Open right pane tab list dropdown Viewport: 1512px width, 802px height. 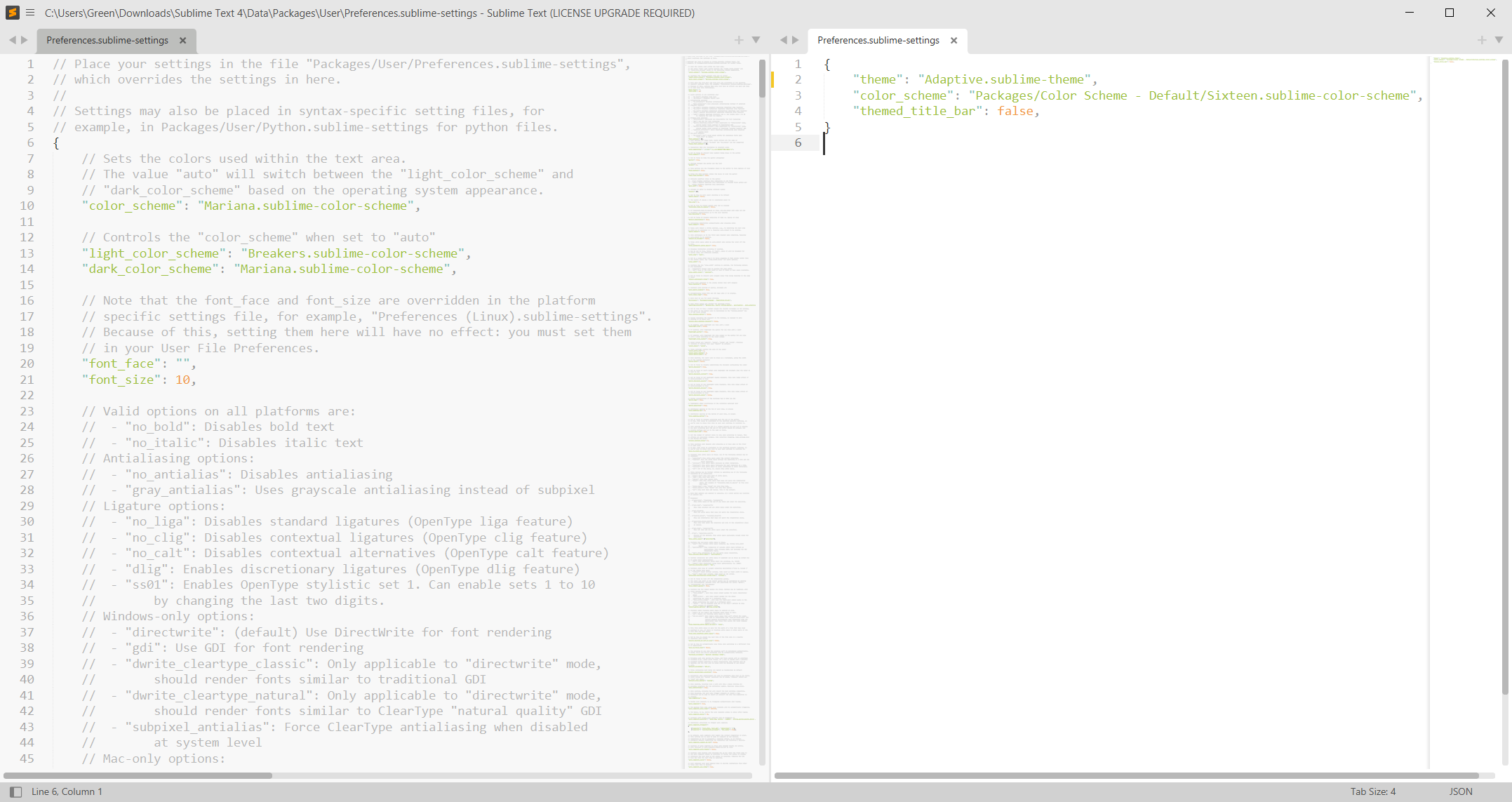(1499, 40)
